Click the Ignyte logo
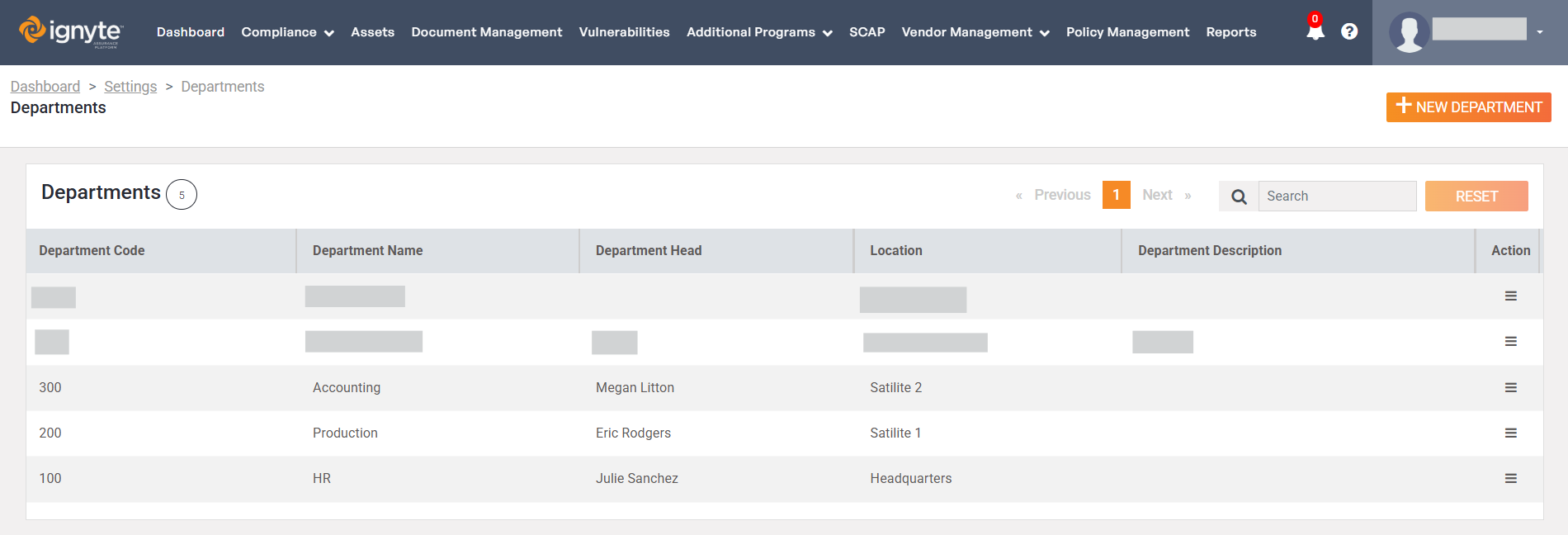The image size is (1568, 535). (71, 32)
